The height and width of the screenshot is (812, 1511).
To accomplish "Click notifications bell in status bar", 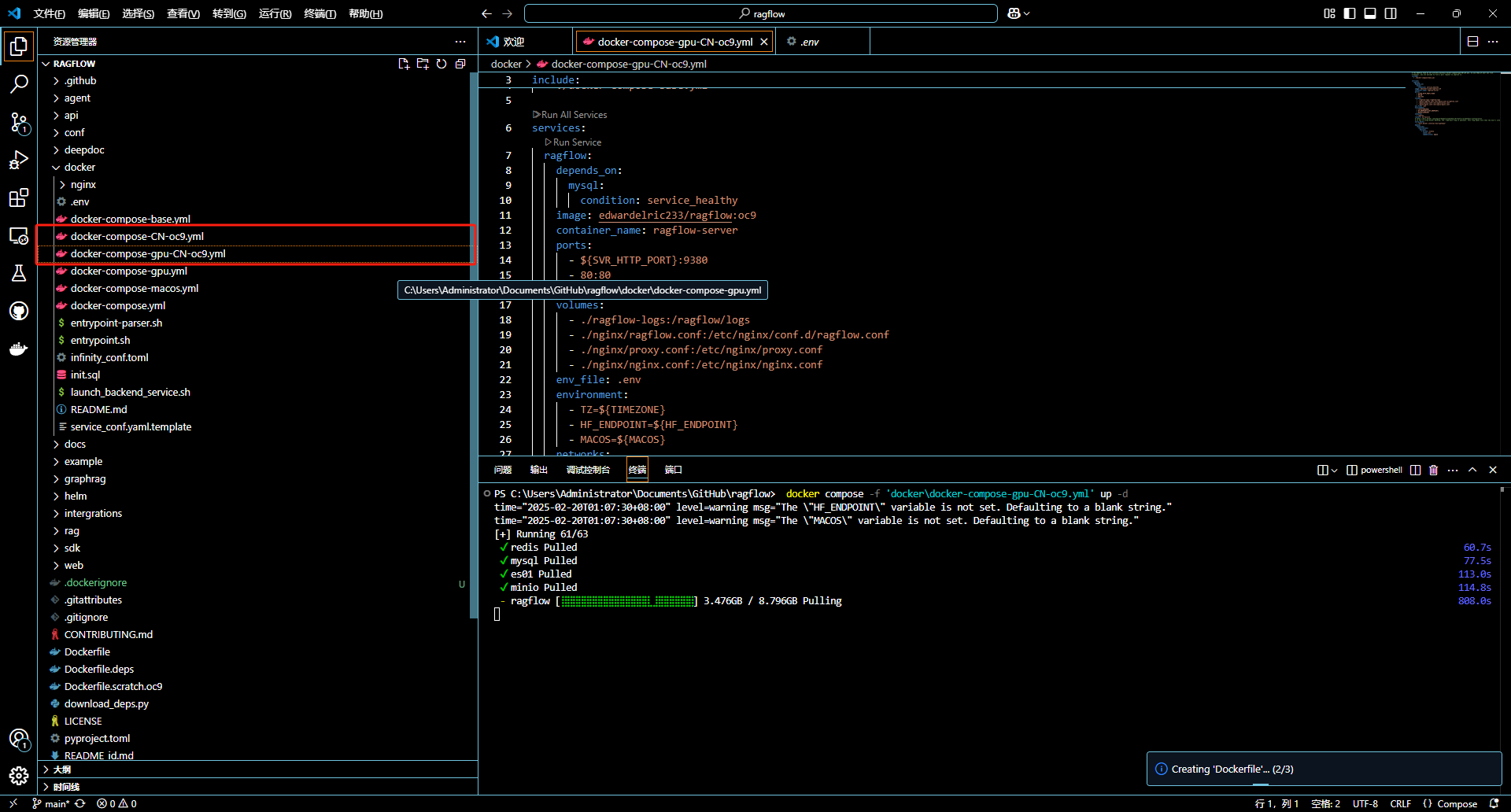I will point(1494,803).
